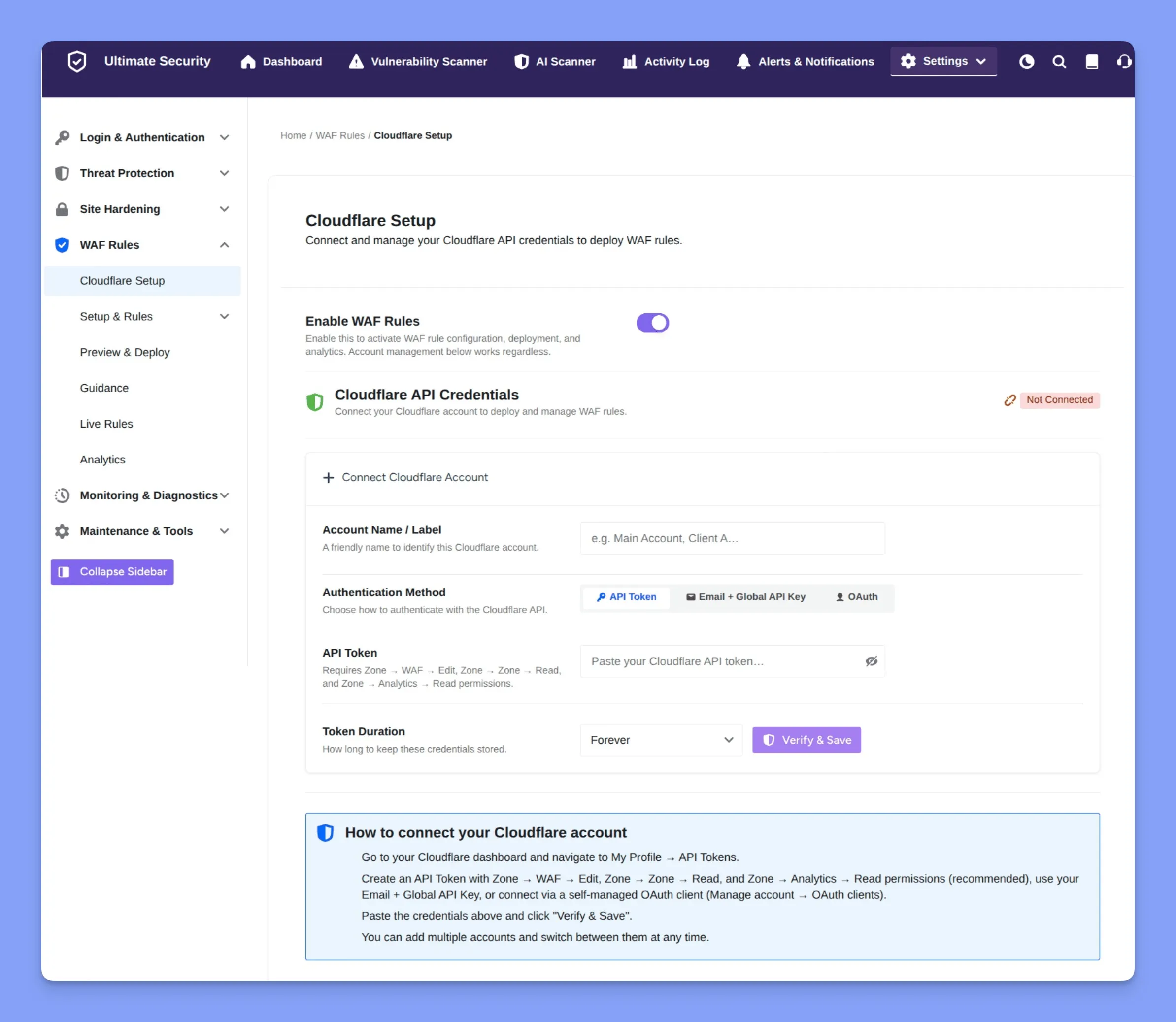Click the Settings gear icon

908,61
